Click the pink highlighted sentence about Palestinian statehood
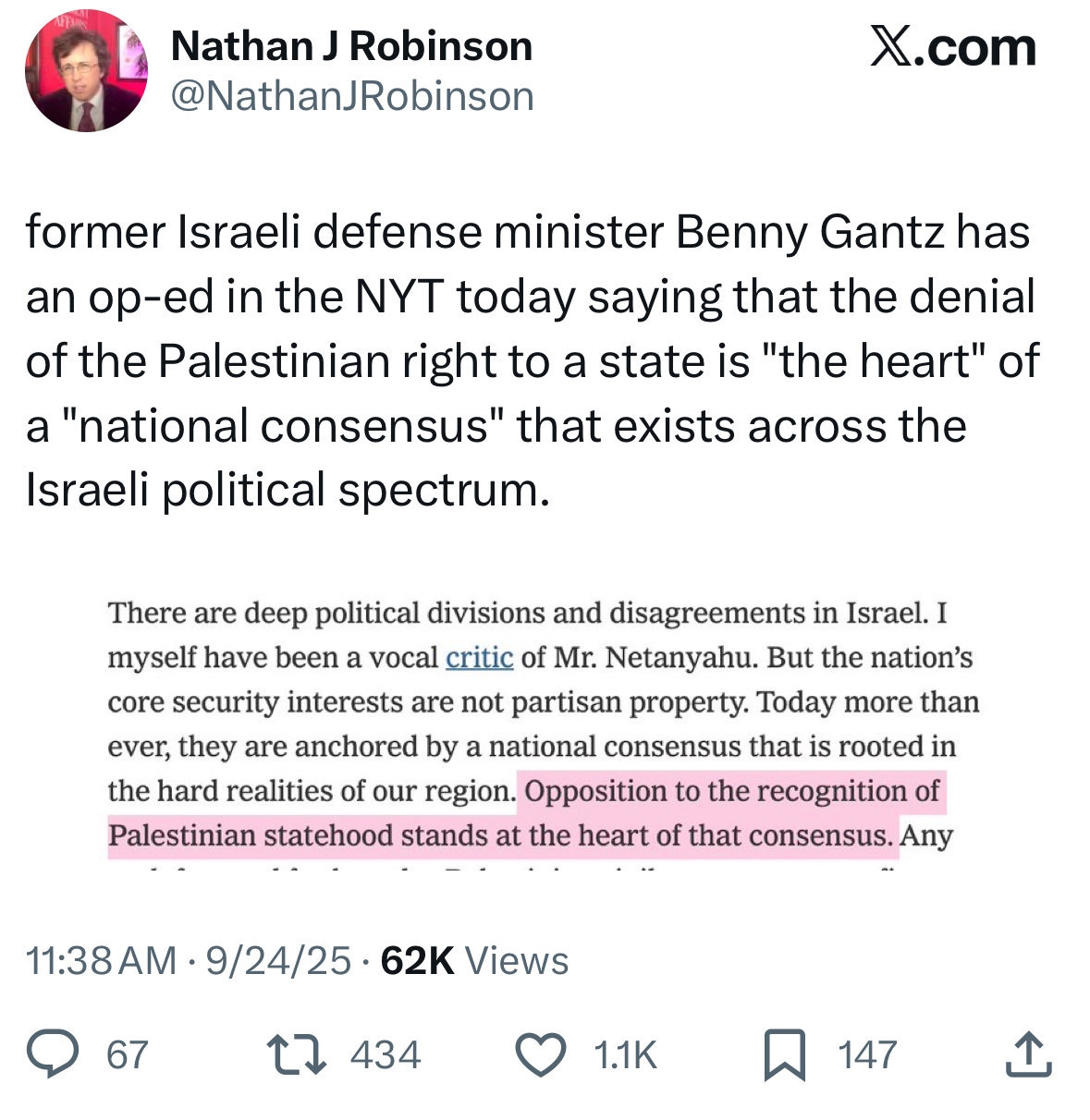This screenshot has height=1120, width=1090. [x=730, y=793]
